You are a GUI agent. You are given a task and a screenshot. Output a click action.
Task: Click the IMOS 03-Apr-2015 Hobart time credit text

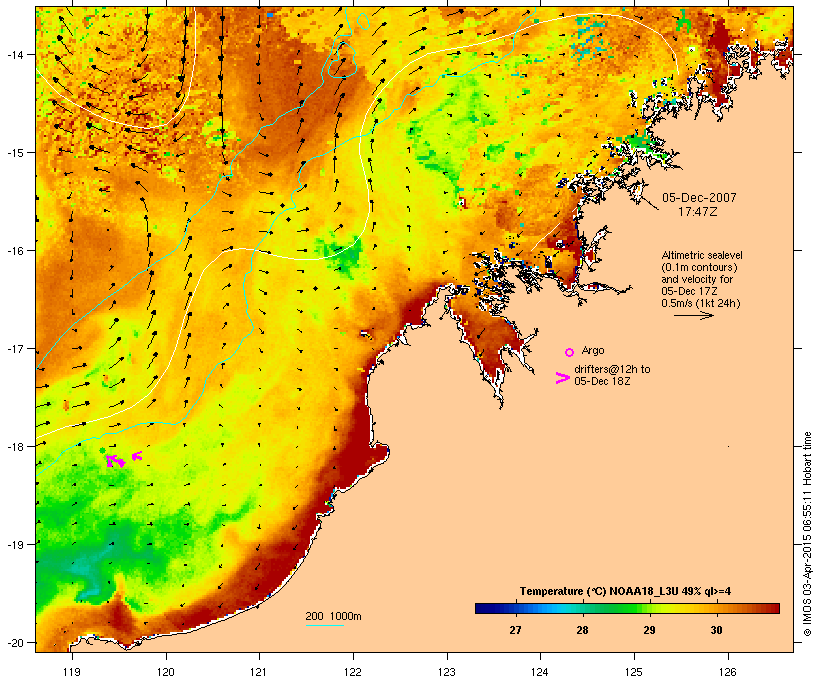tap(807, 534)
